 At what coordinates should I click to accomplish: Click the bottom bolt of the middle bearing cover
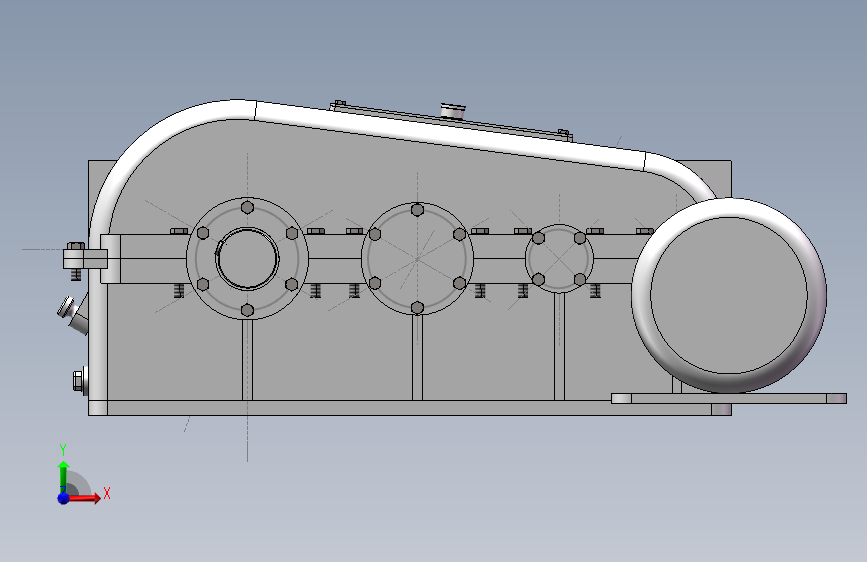coord(417,308)
